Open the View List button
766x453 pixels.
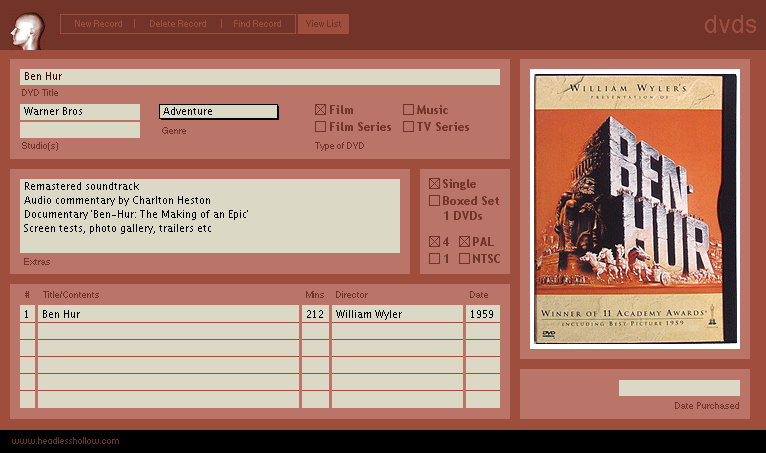pos(323,24)
